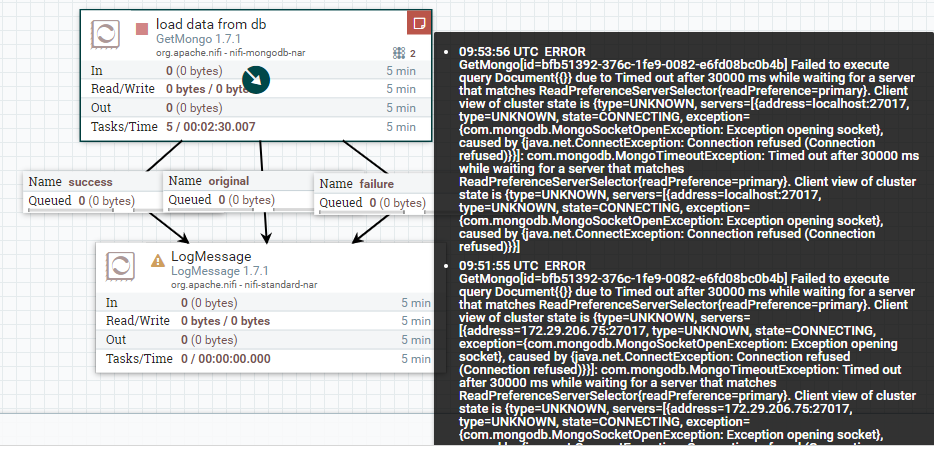936x449 pixels.
Task: Select the 'LogMessage' processor title
Action: pos(211,257)
